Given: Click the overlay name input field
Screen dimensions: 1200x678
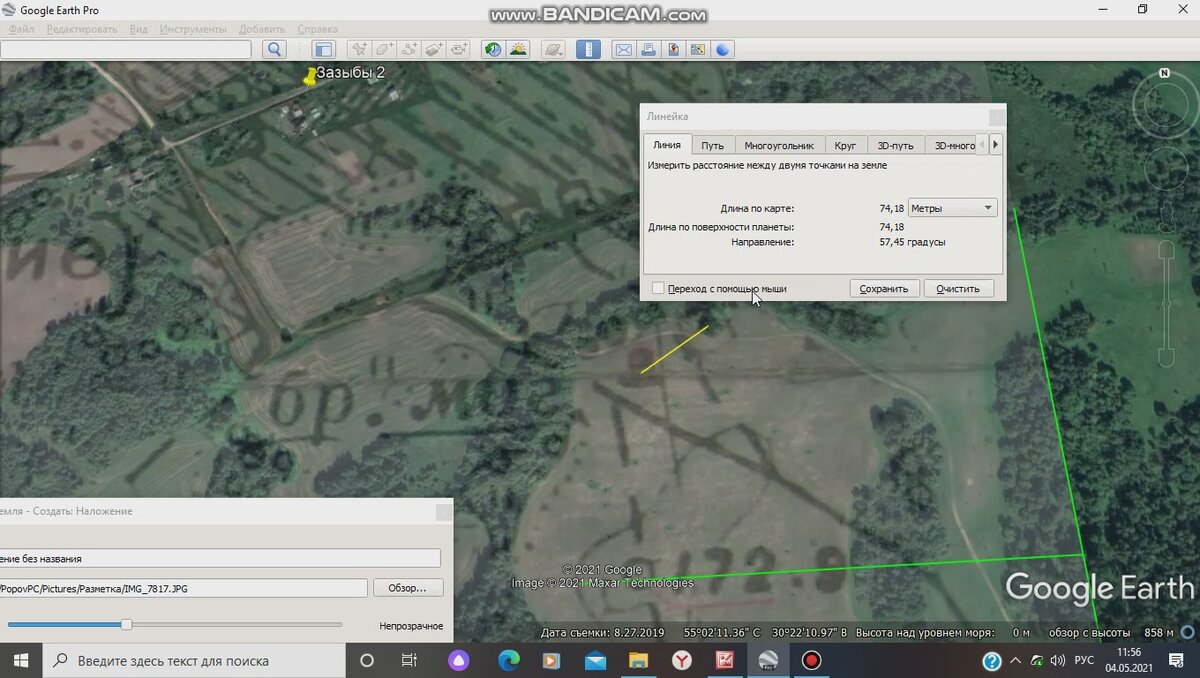Looking at the screenshot, I should tap(220, 558).
